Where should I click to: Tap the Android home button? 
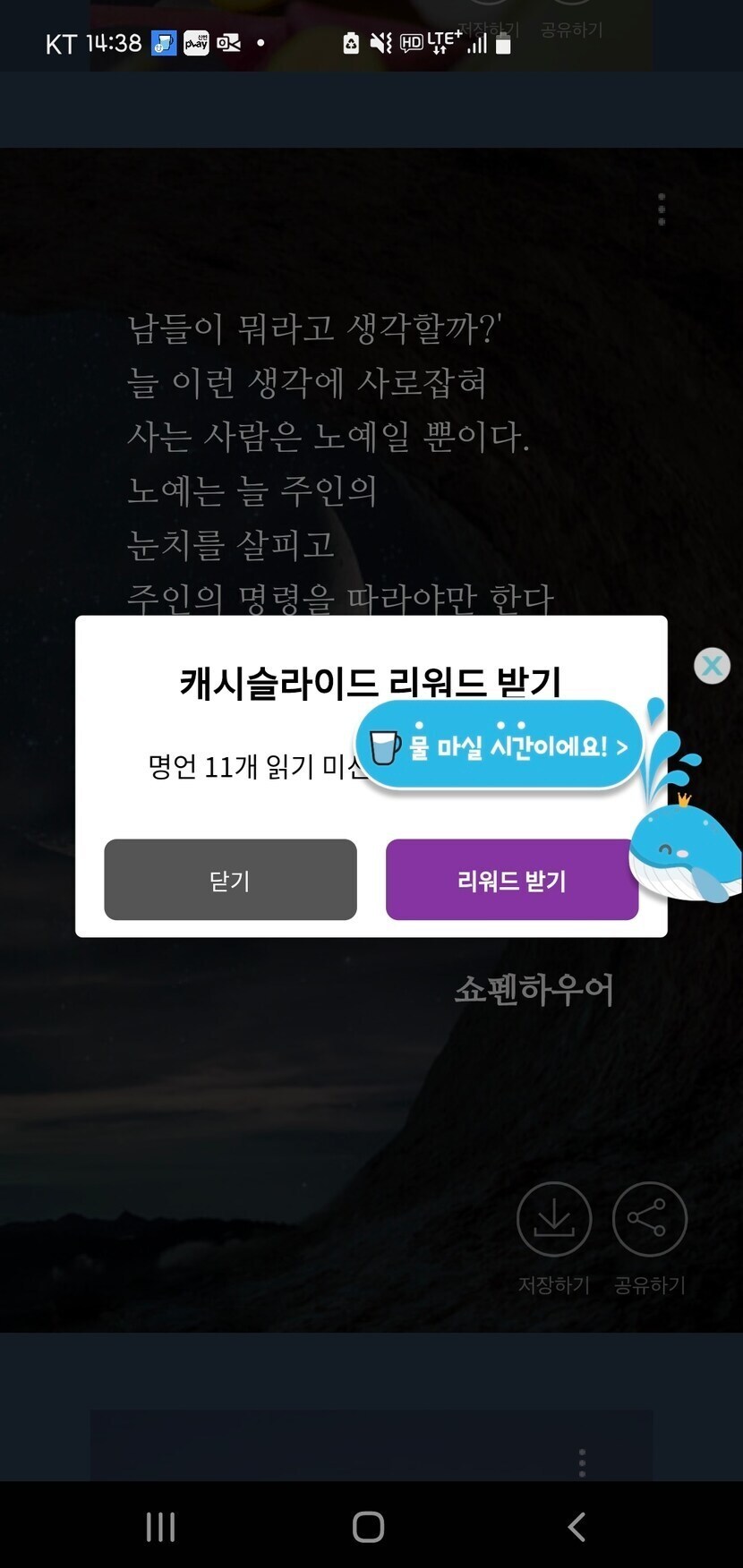pos(368,1527)
